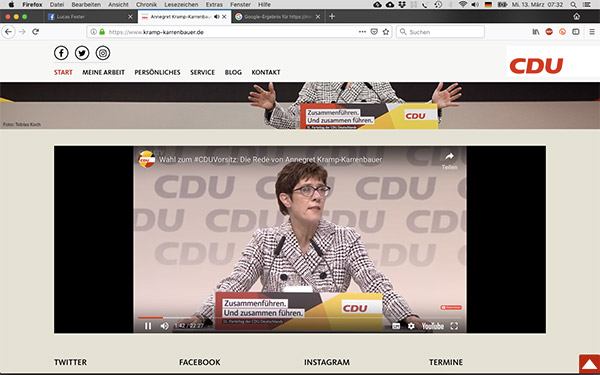Open the Dropbox menu bar icon
Screen dimensions: 600x375
point(402,5)
